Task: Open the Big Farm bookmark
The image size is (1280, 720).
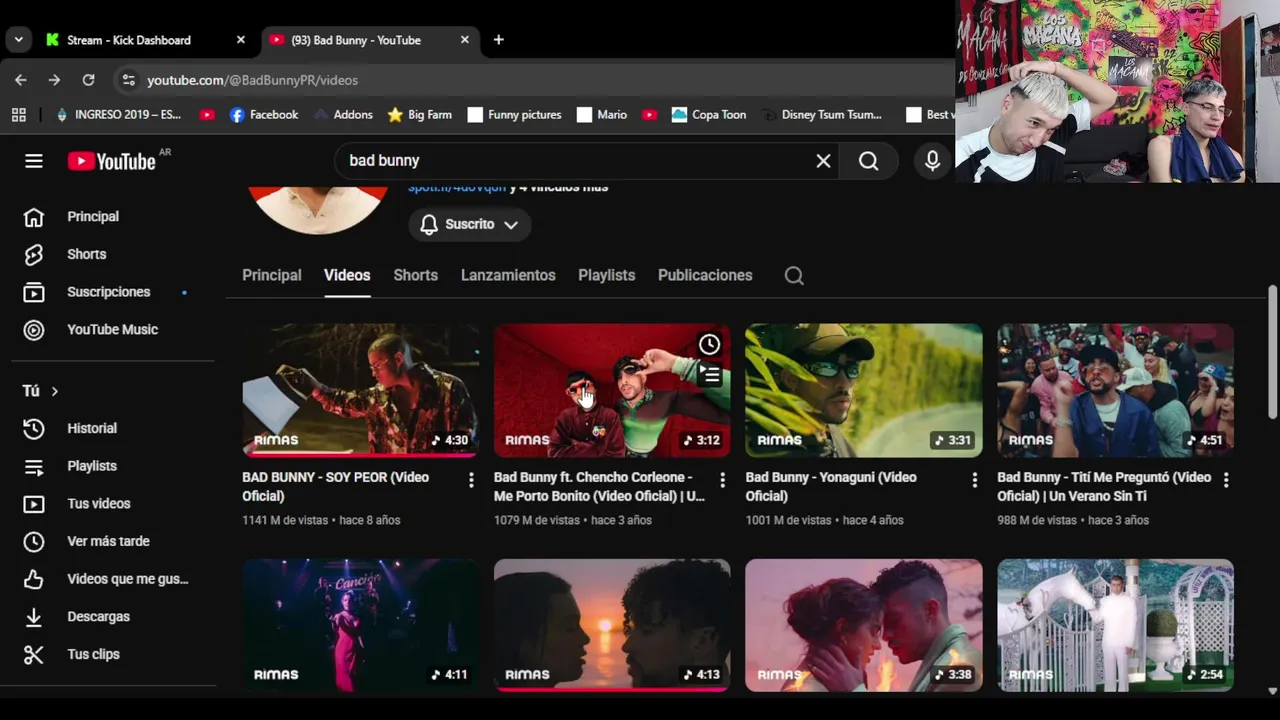Action: point(420,115)
